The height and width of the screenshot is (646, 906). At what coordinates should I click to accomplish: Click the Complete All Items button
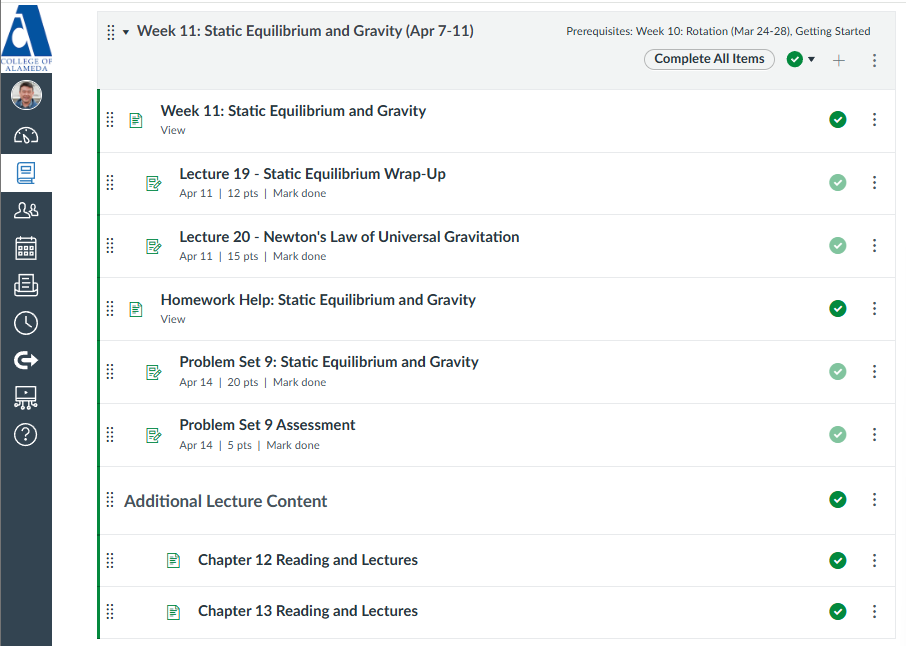[709, 59]
